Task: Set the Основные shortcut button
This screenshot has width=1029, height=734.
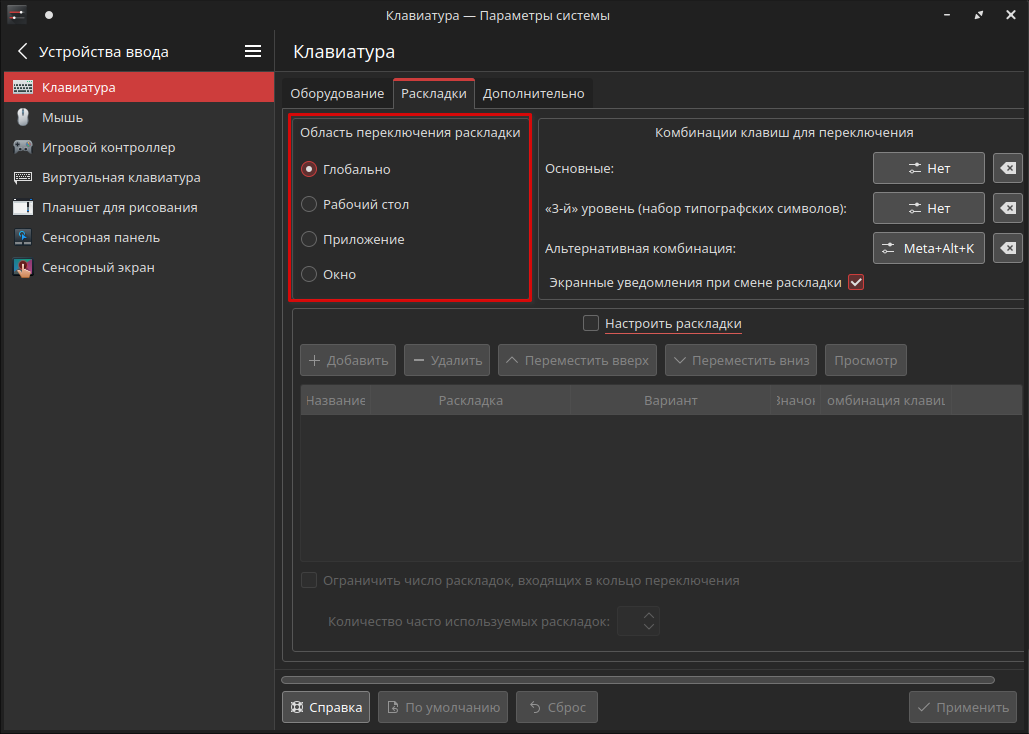Action: (x=929, y=168)
